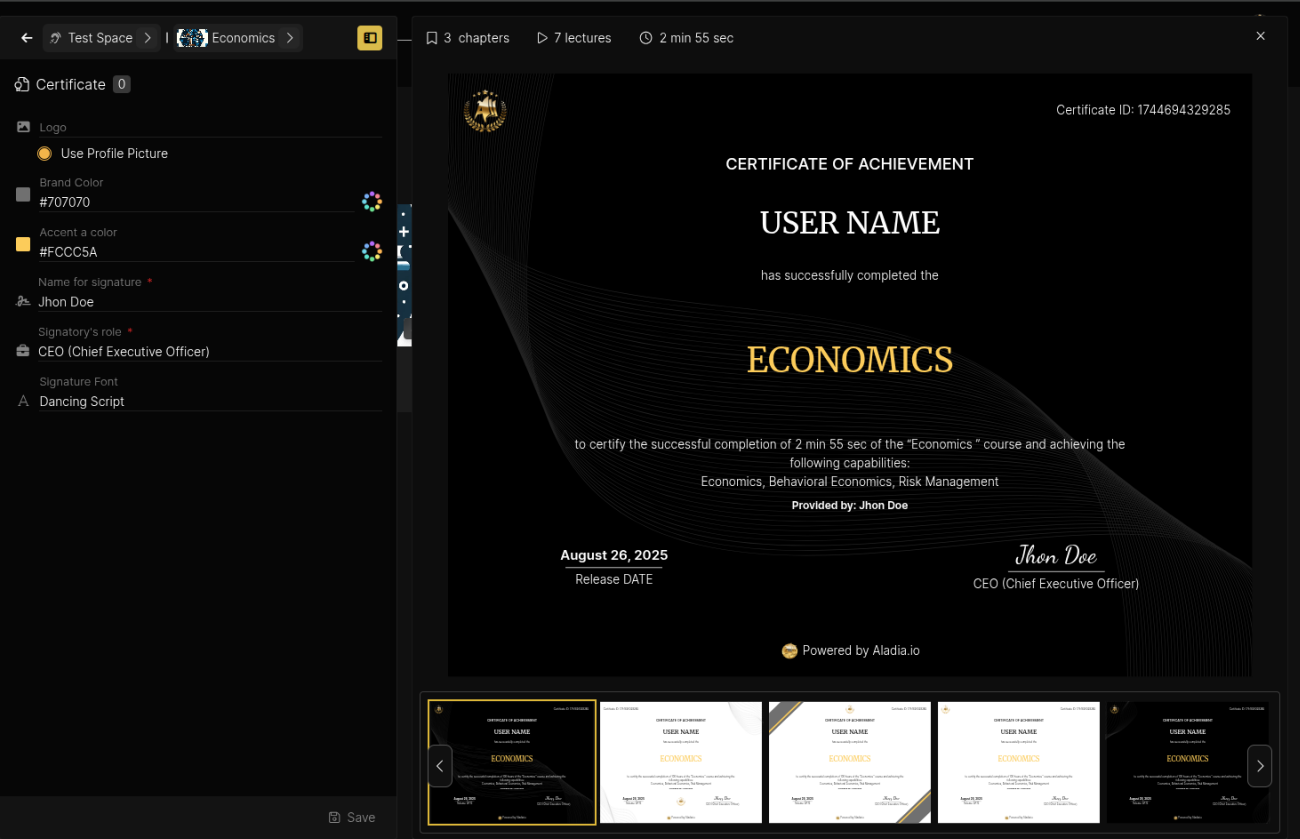Close the certificate preview panel
The height and width of the screenshot is (839, 1300).
coord(1260,36)
